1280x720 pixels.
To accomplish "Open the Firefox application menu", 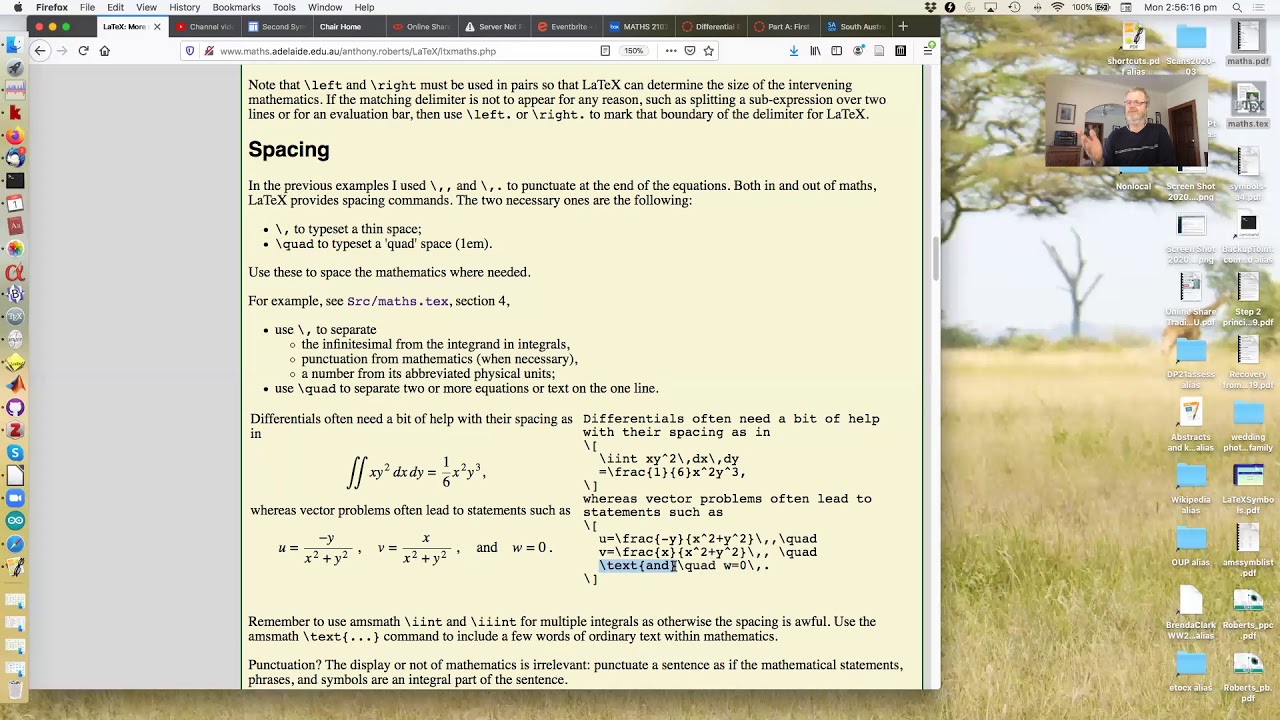I will click(52, 7).
